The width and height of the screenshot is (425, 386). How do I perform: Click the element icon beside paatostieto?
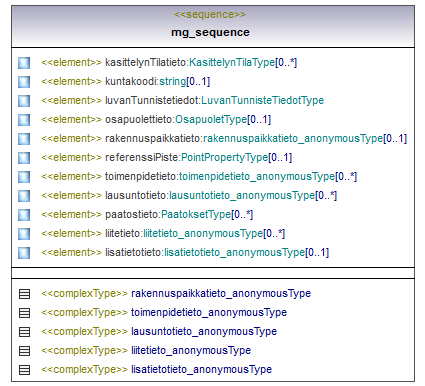[24, 215]
